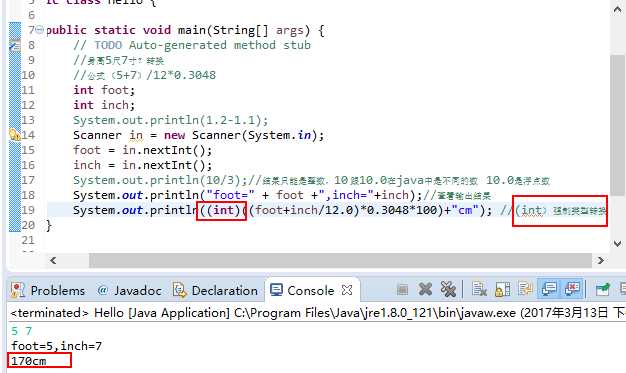
Task: Click console output 'foot=5,inch=7'
Action: click(56, 346)
